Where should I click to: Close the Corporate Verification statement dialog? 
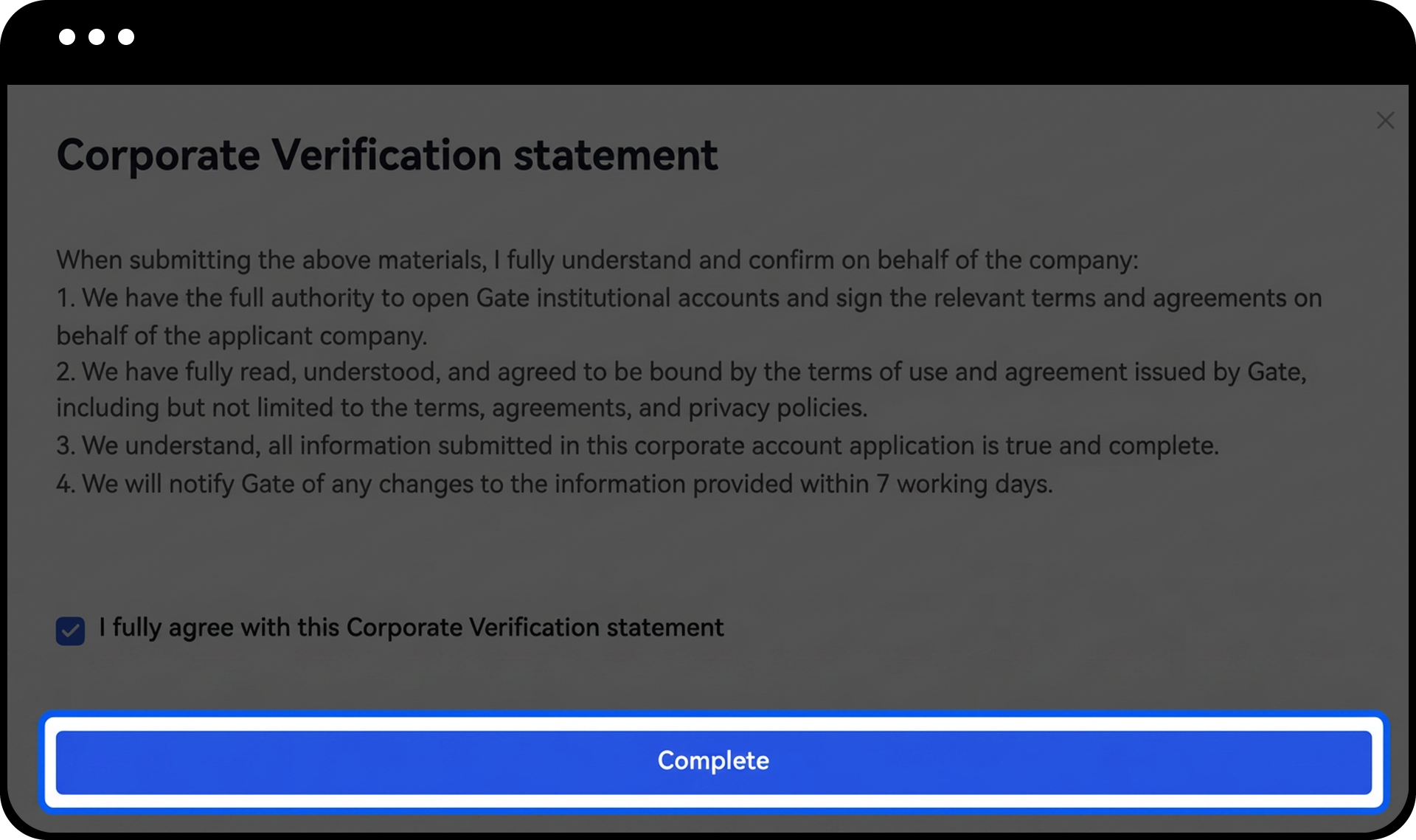coord(1385,120)
